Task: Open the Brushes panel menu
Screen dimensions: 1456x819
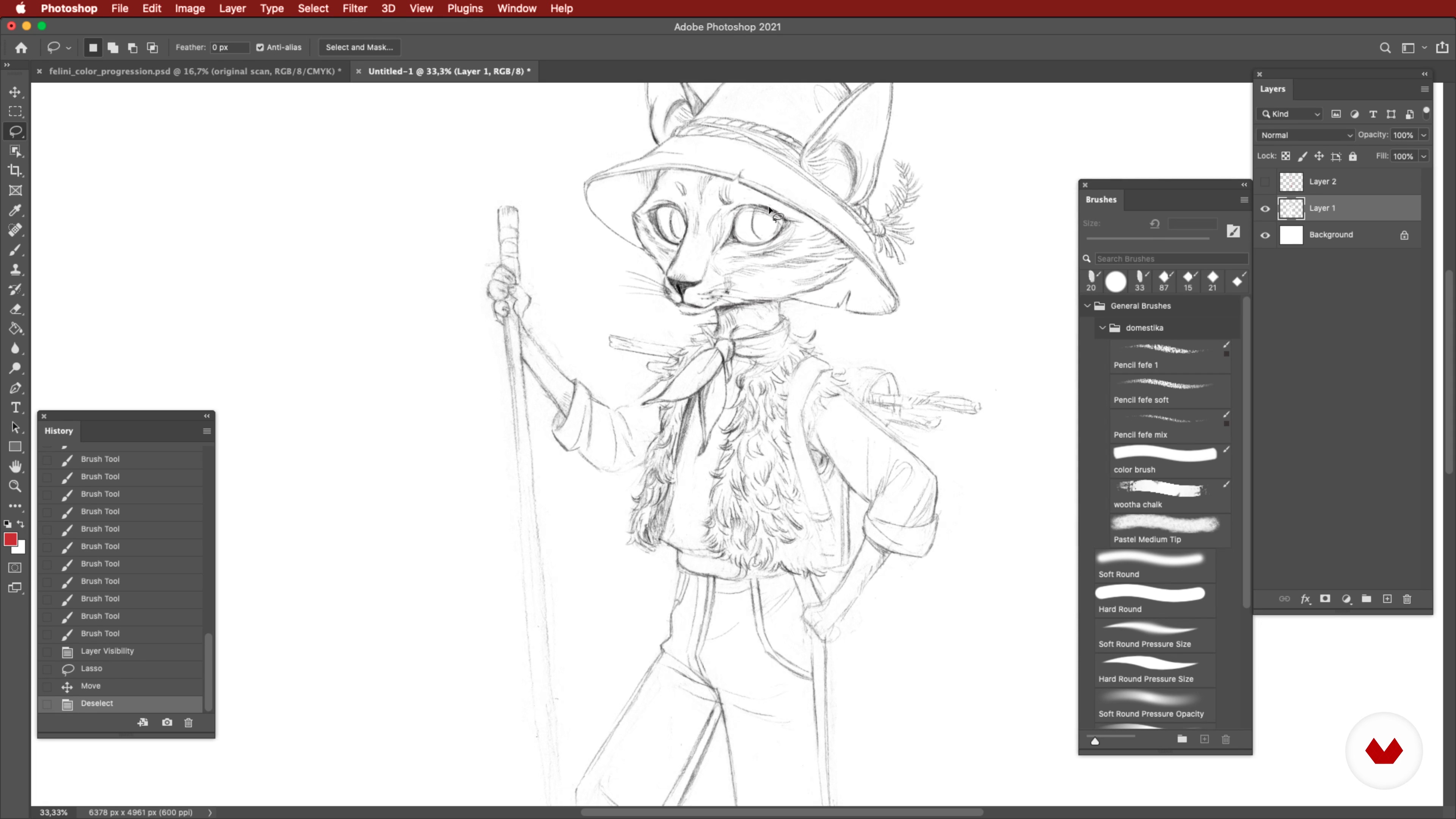Action: pyautogui.click(x=1244, y=199)
